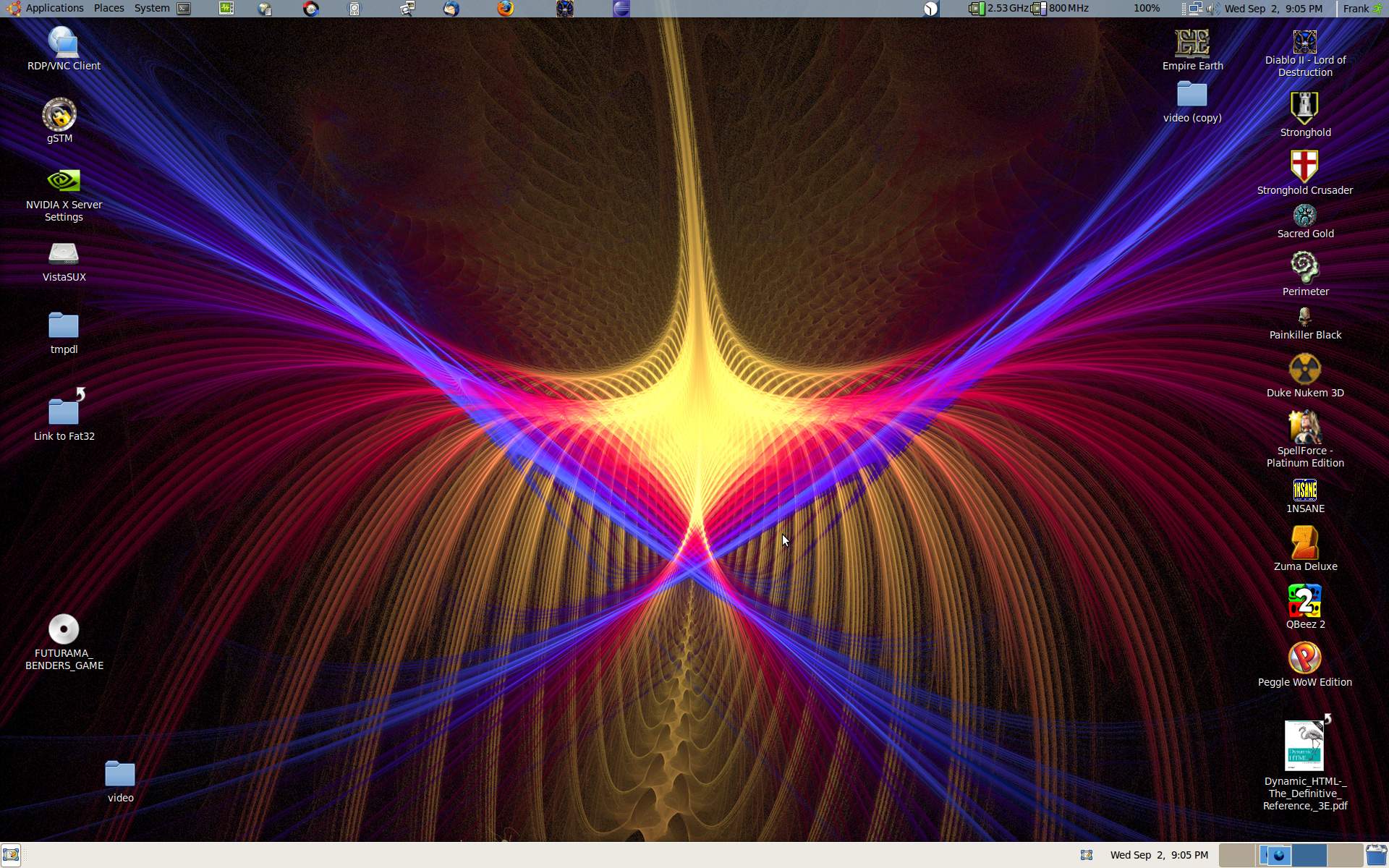Click the Eclipse launcher in the panel
This screenshot has width=1389, height=868.
pyautogui.click(x=621, y=9)
